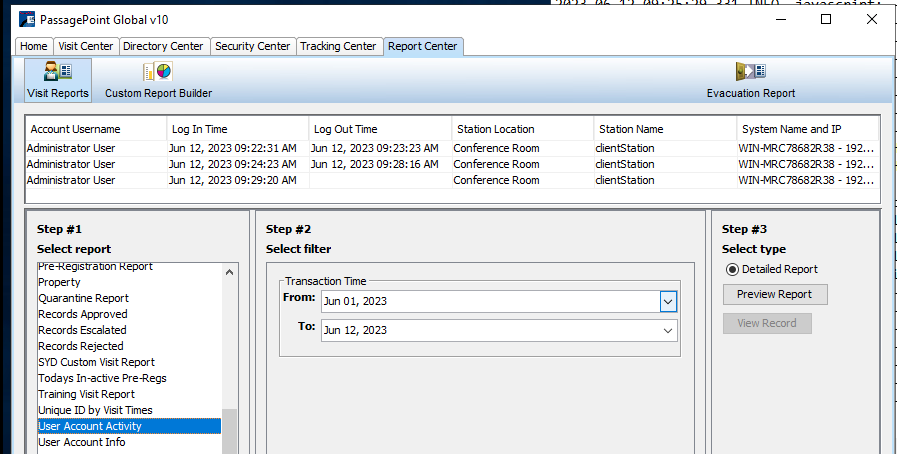897x454 pixels.
Task: Click the PassagePoint Global title bar icon
Action: [26, 18]
